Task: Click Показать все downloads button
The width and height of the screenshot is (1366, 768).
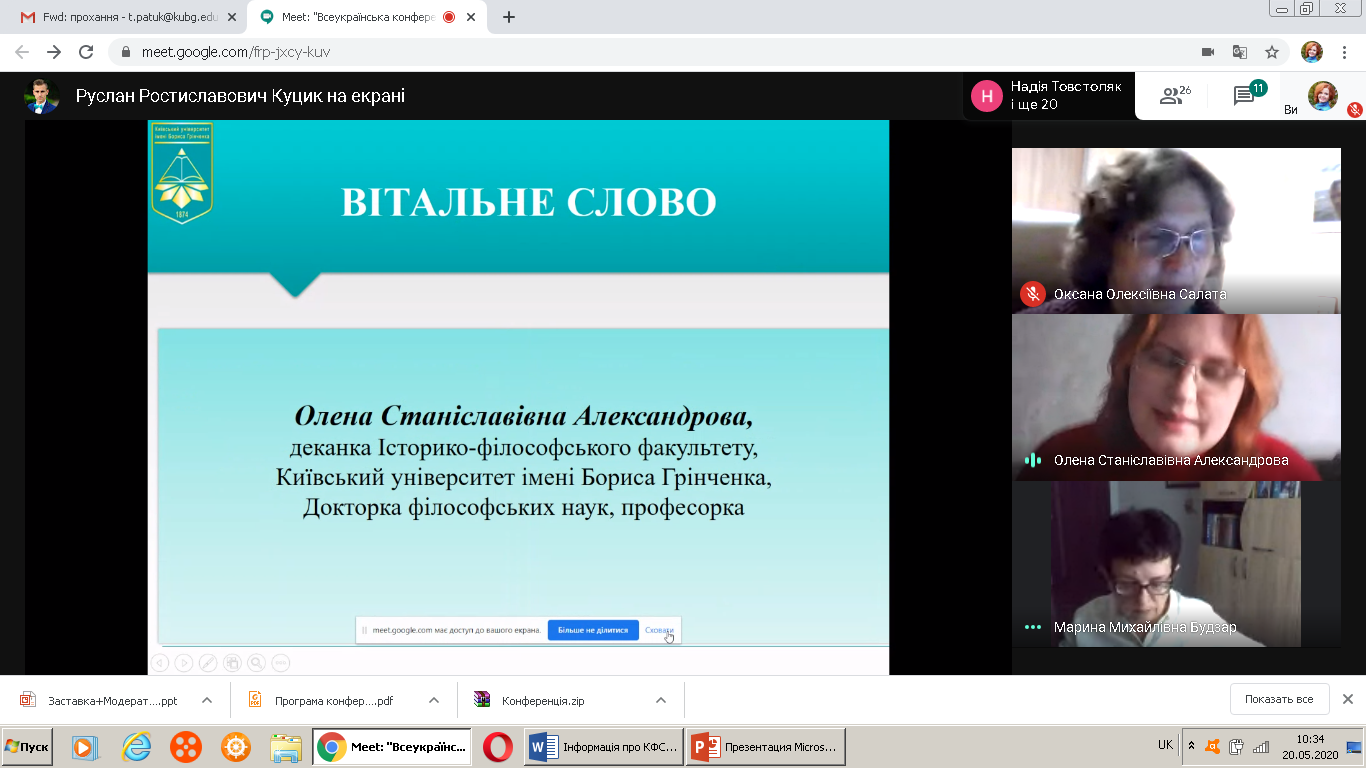Action: (1279, 699)
